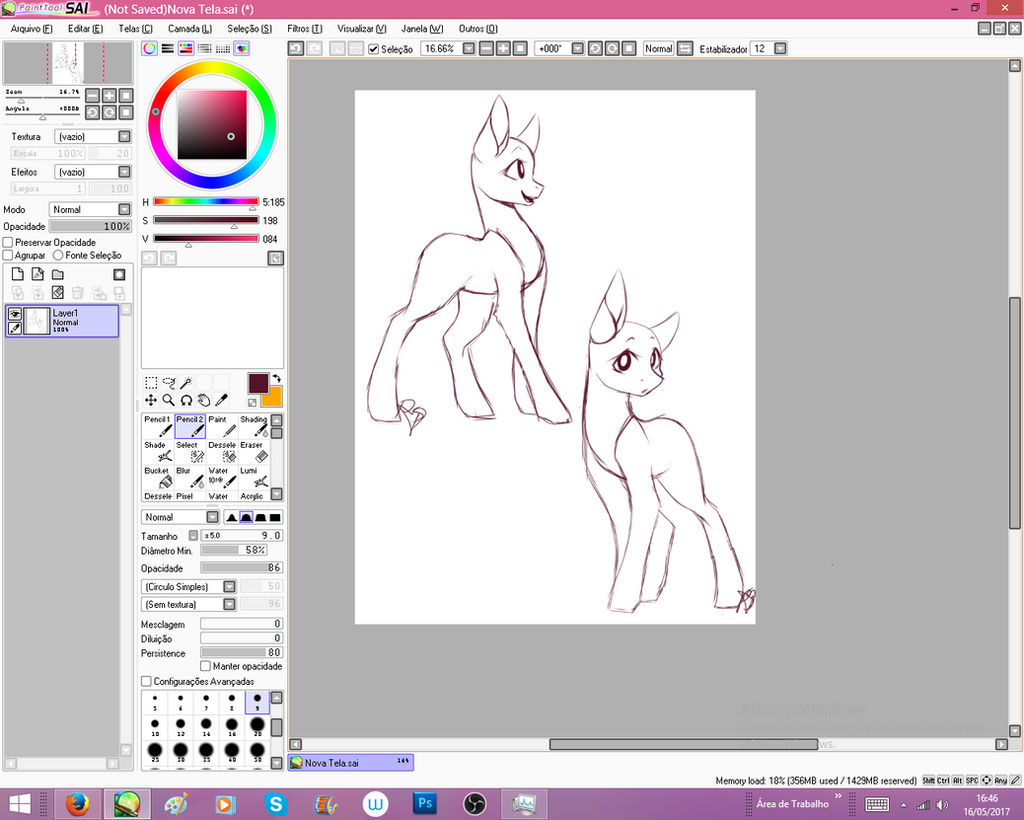Choose the Eraser tool
The width and height of the screenshot is (1024, 820).
(x=254, y=452)
